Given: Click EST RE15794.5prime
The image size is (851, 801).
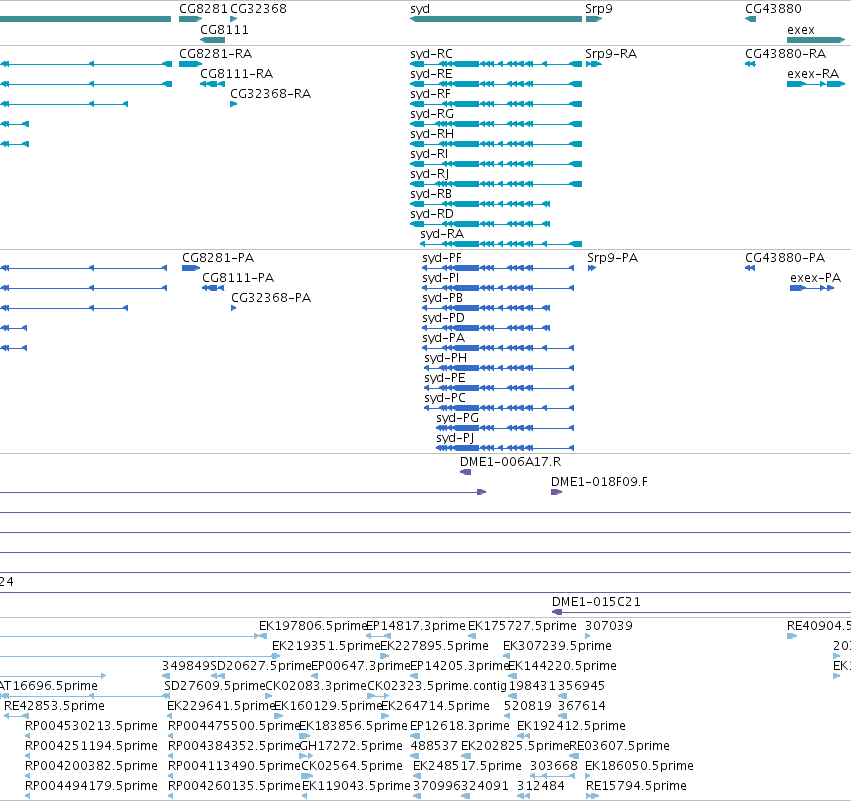Looking at the screenshot, I should pos(637,787).
